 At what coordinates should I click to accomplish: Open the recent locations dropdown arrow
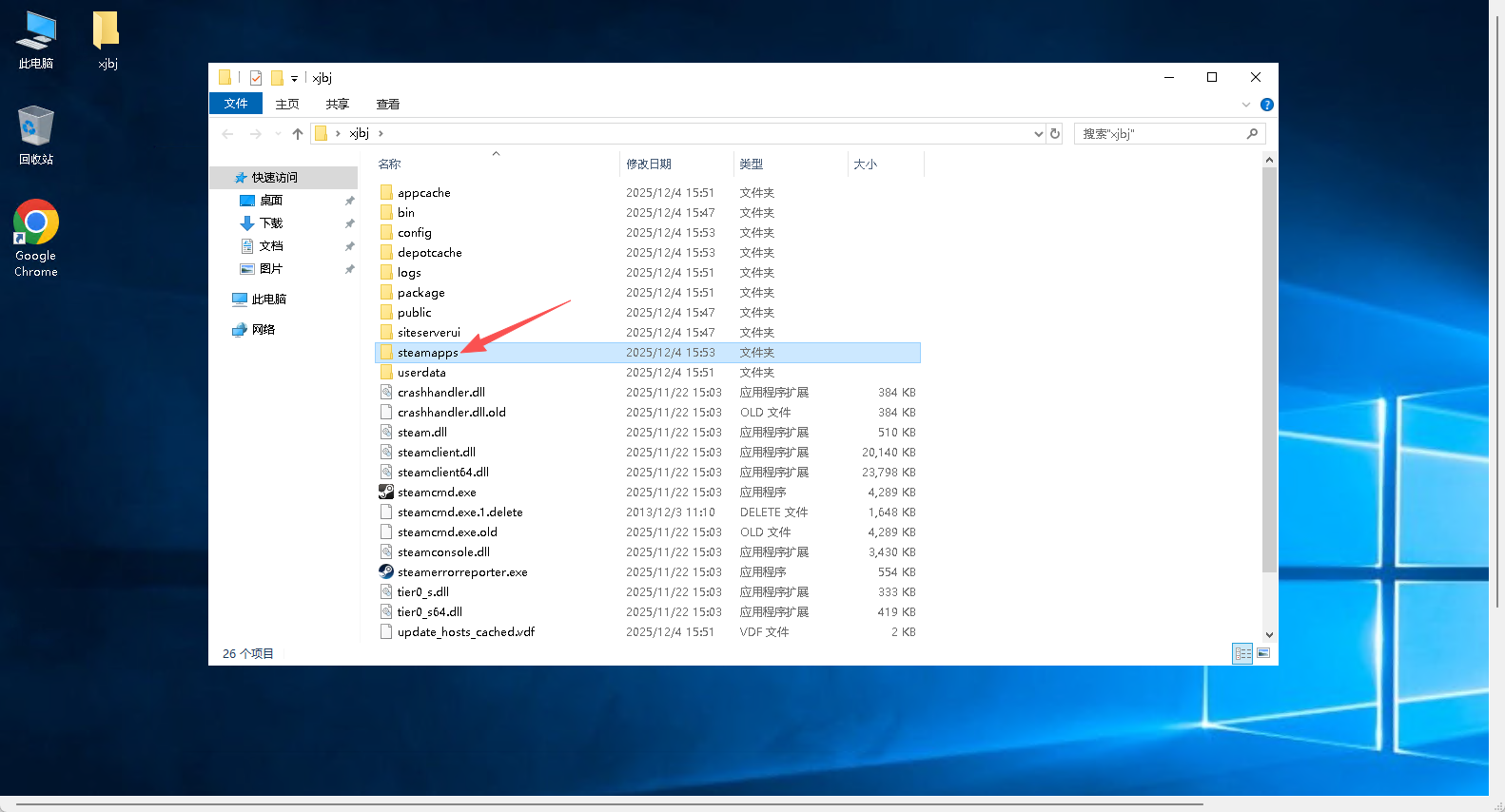click(x=278, y=134)
